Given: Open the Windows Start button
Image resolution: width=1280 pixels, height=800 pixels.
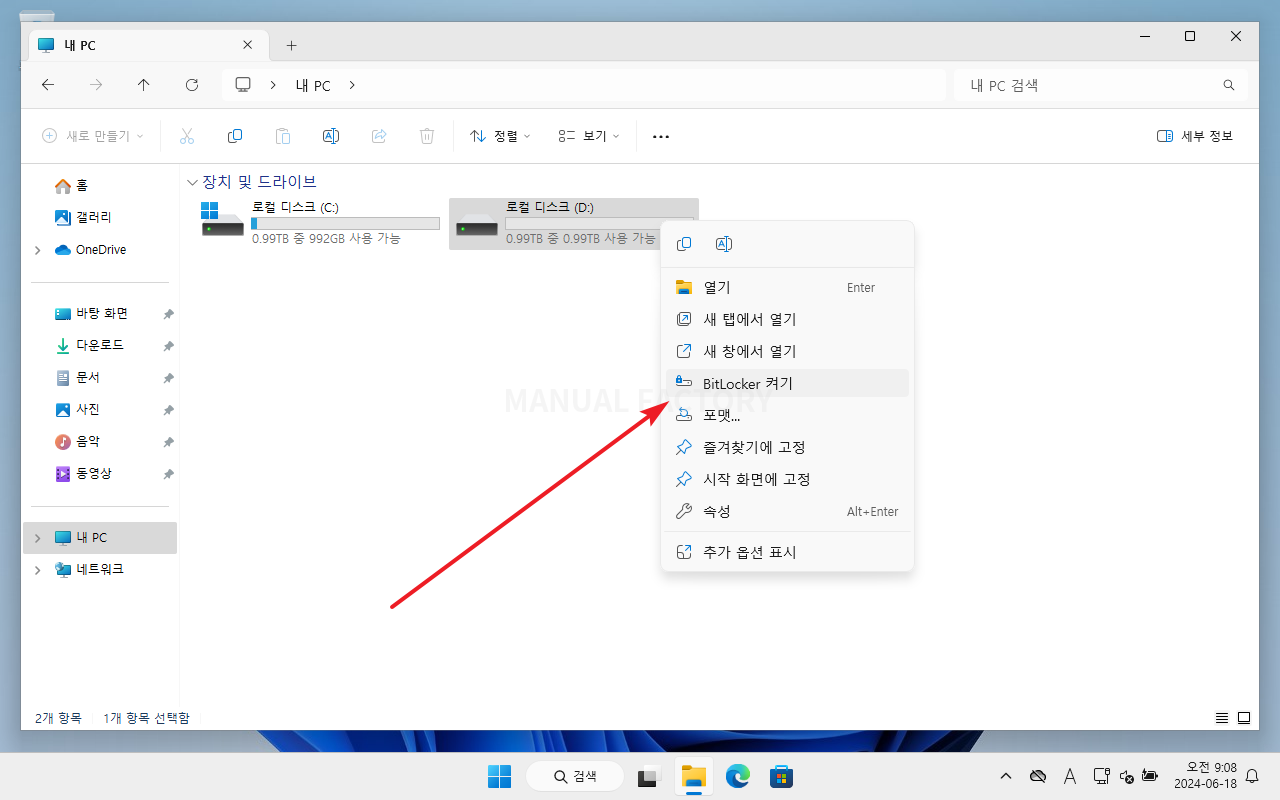Looking at the screenshot, I should [499, 776].
